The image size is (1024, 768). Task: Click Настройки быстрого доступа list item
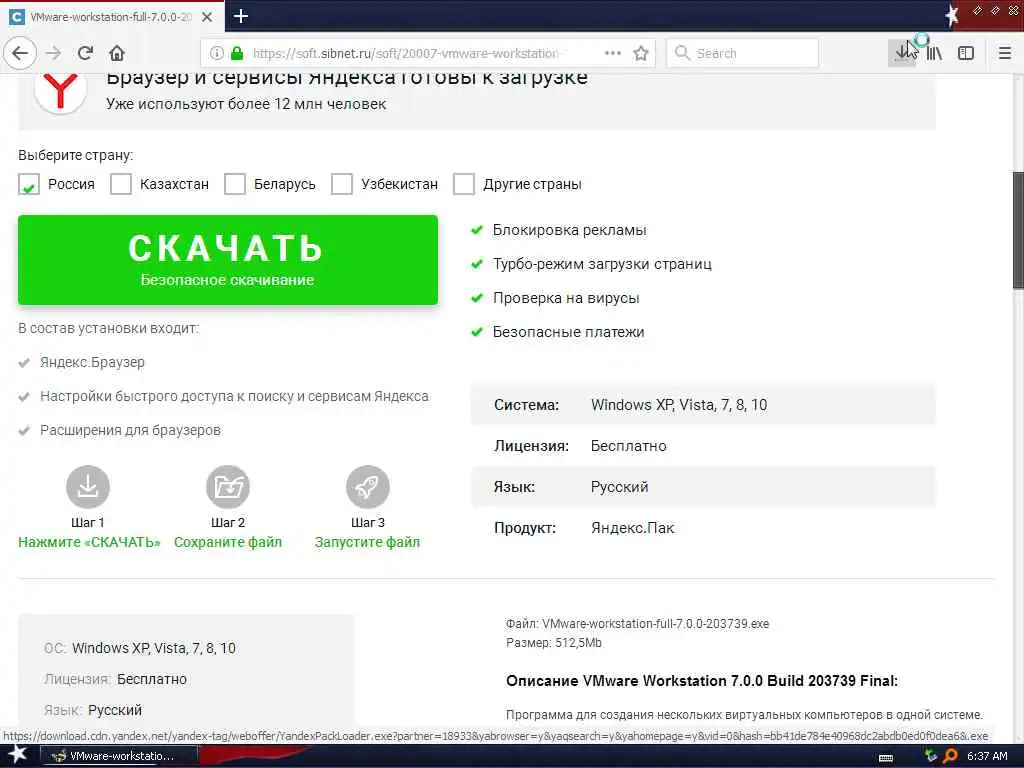(234, 396)
